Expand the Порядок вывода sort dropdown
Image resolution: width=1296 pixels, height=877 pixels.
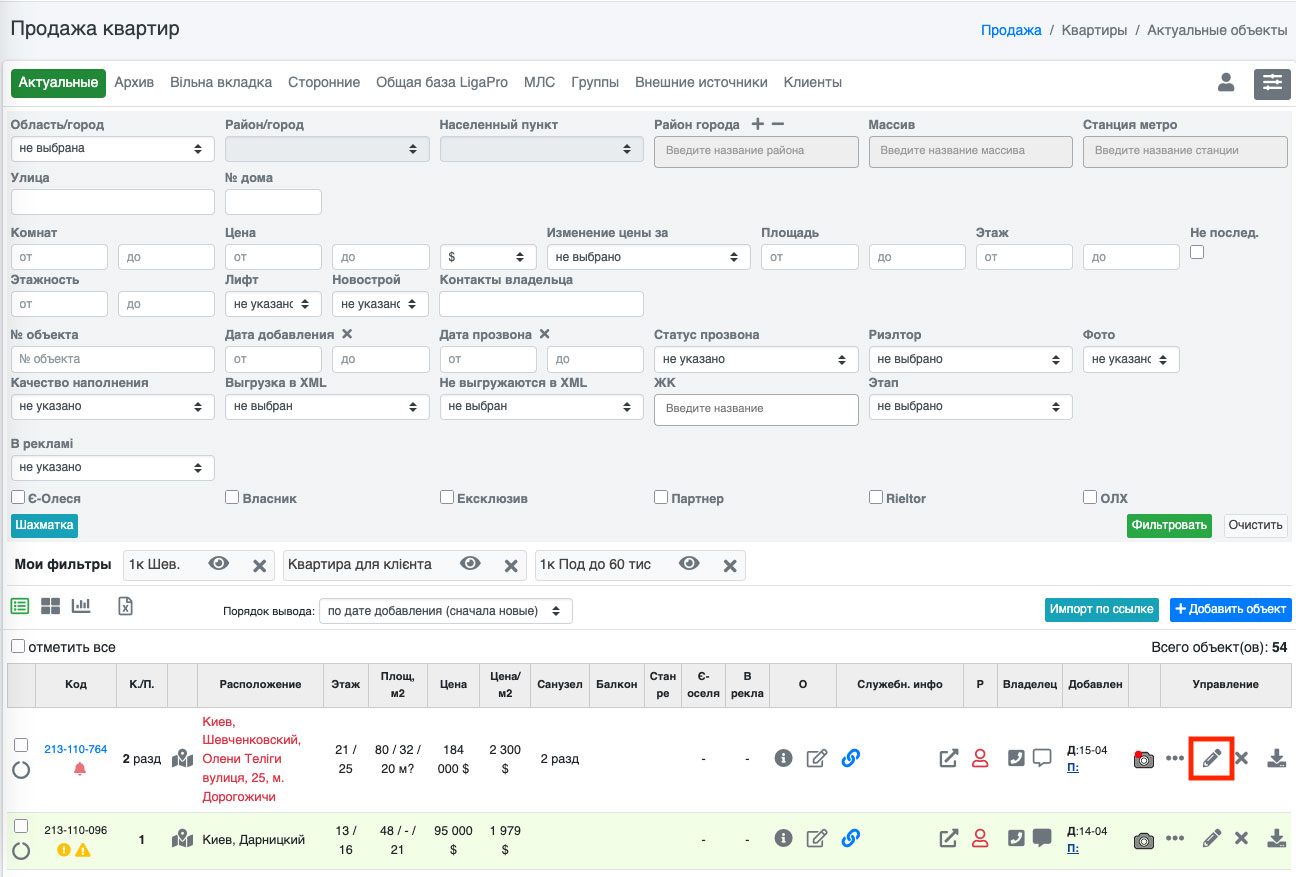(x=445, y=610)
